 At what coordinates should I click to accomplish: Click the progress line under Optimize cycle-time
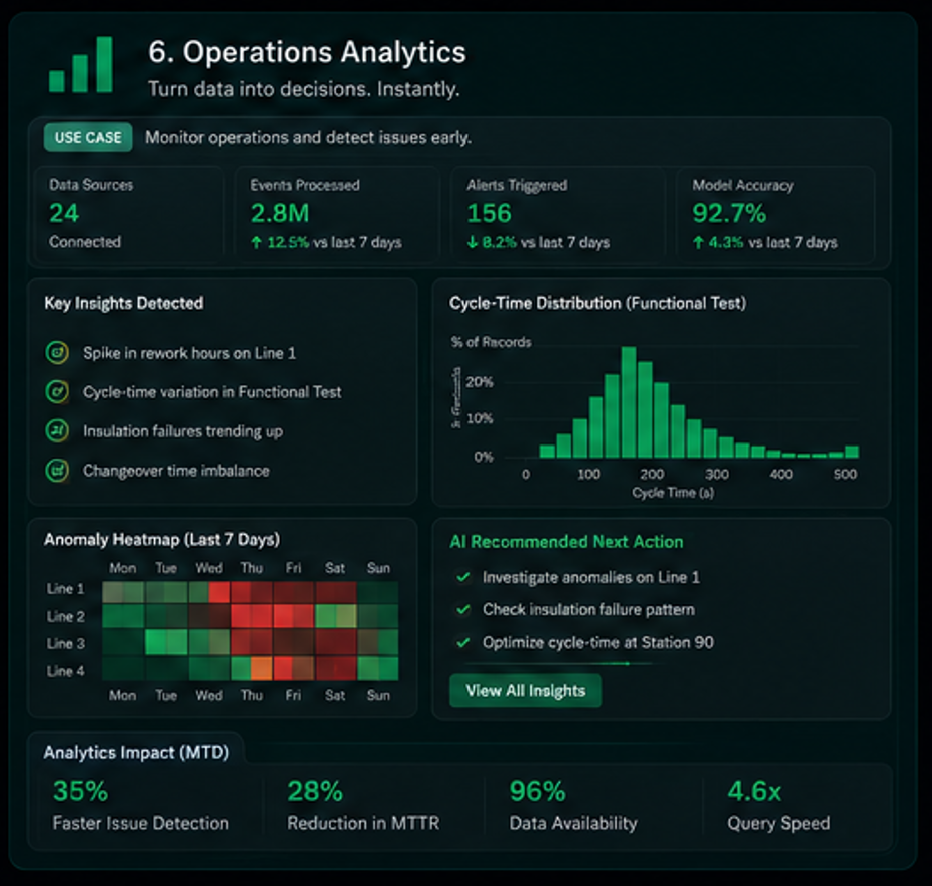(559, 663)
